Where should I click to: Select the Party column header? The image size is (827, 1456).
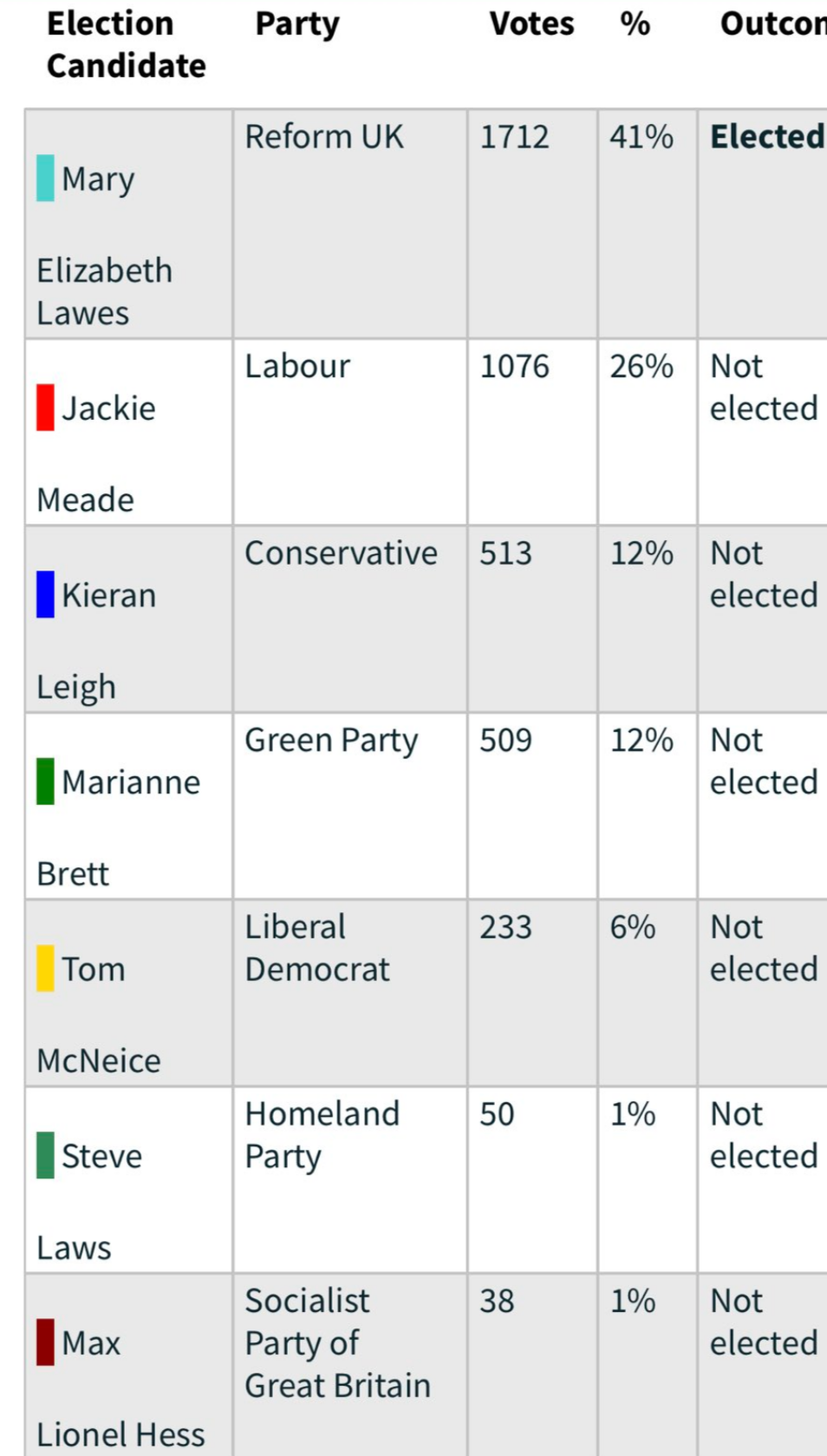coord(296,24)
